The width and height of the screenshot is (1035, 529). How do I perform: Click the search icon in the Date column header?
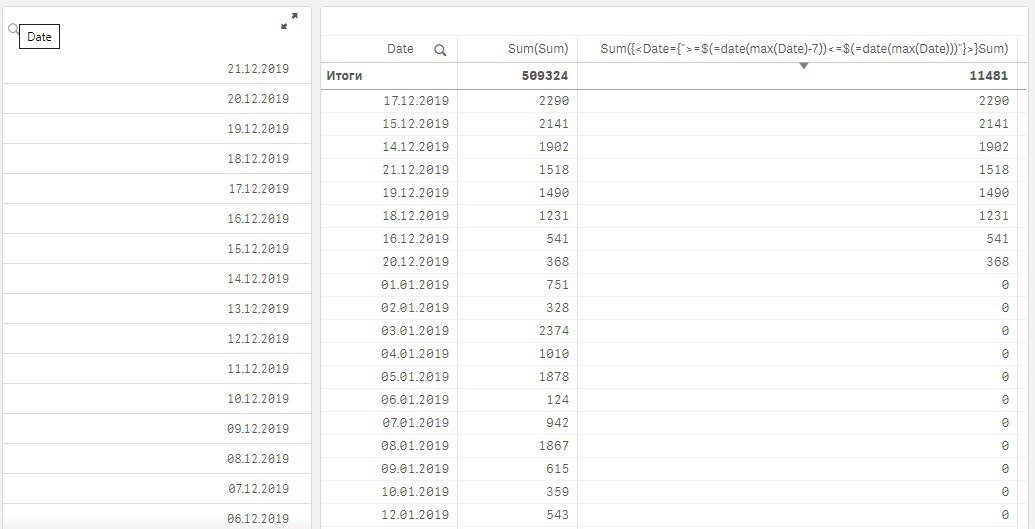click(440, 50)
